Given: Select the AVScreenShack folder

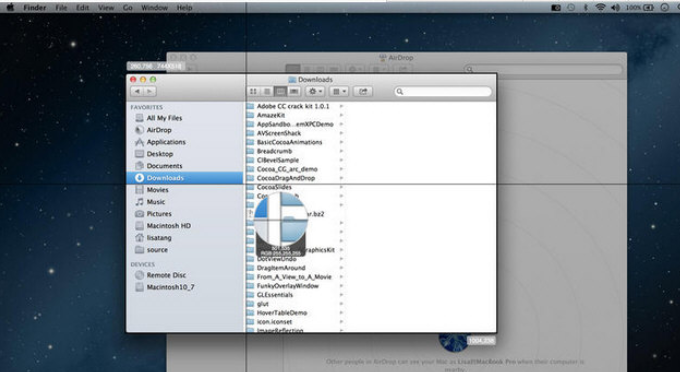Looking at the screenshot, I should [x=279, y=133].
